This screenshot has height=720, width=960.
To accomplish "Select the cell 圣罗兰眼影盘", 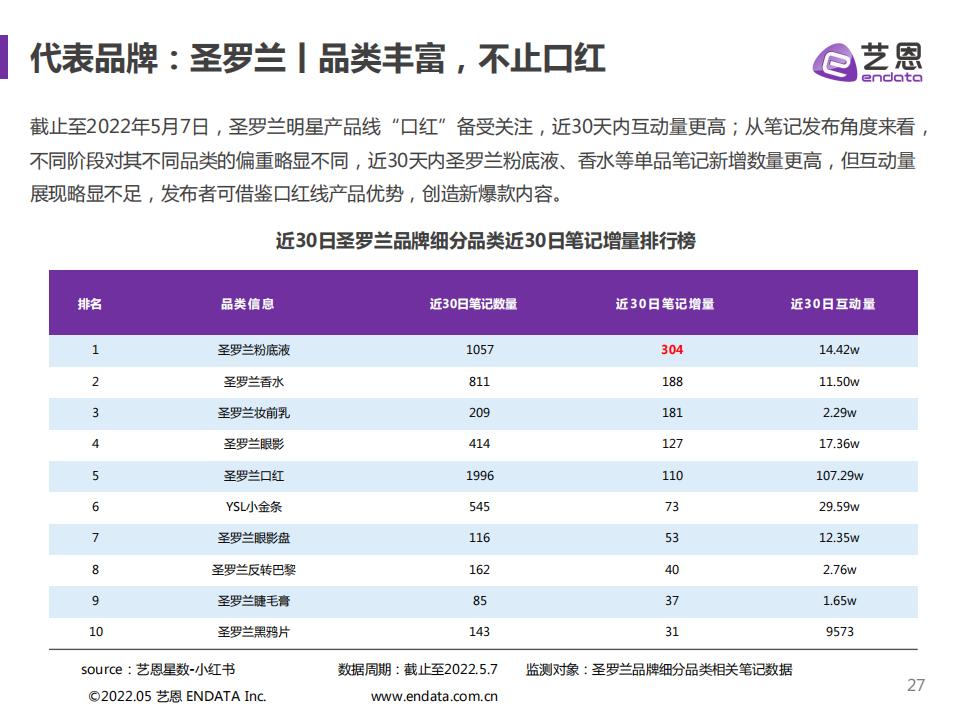I will 253,538.
